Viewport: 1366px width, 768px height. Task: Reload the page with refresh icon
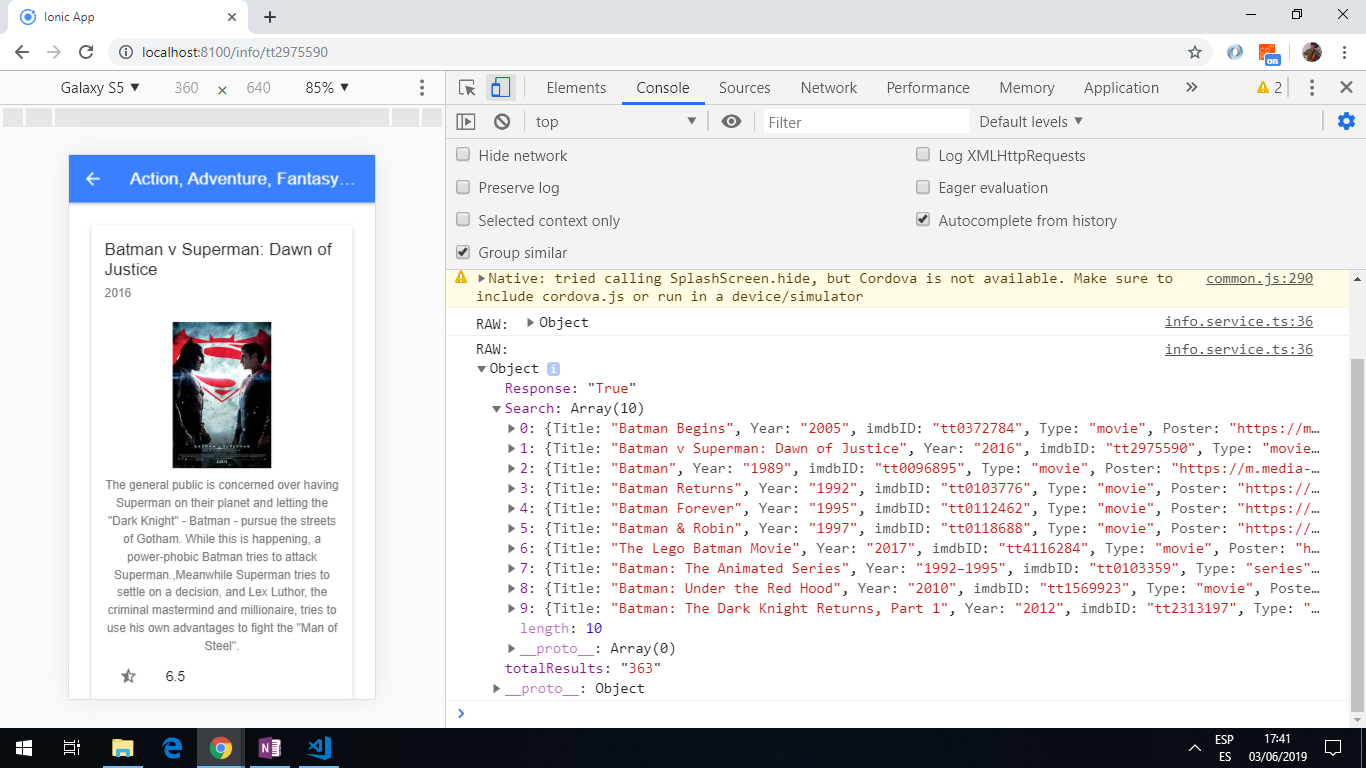point(86,52)
